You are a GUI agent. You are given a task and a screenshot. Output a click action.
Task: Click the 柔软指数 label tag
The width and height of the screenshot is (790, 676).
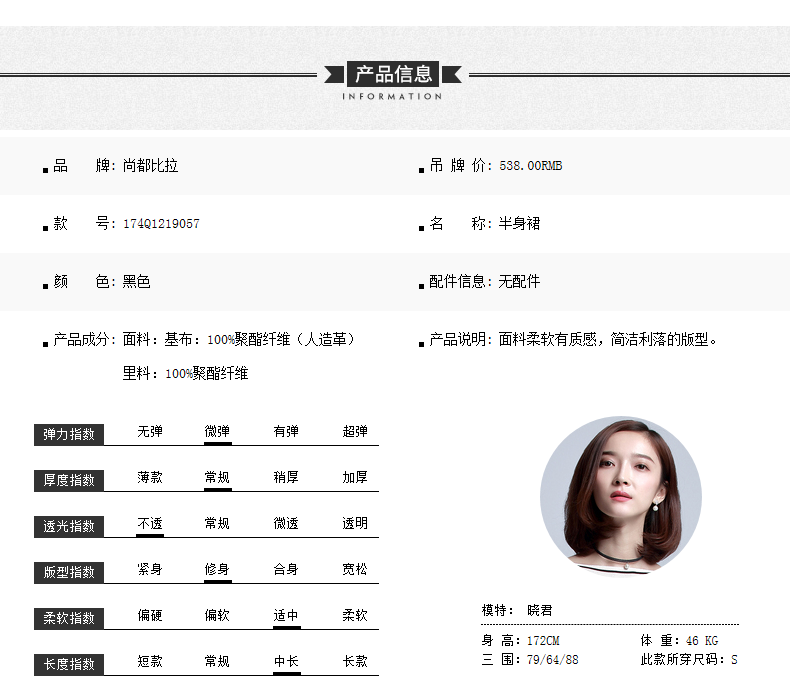point(69,618)
